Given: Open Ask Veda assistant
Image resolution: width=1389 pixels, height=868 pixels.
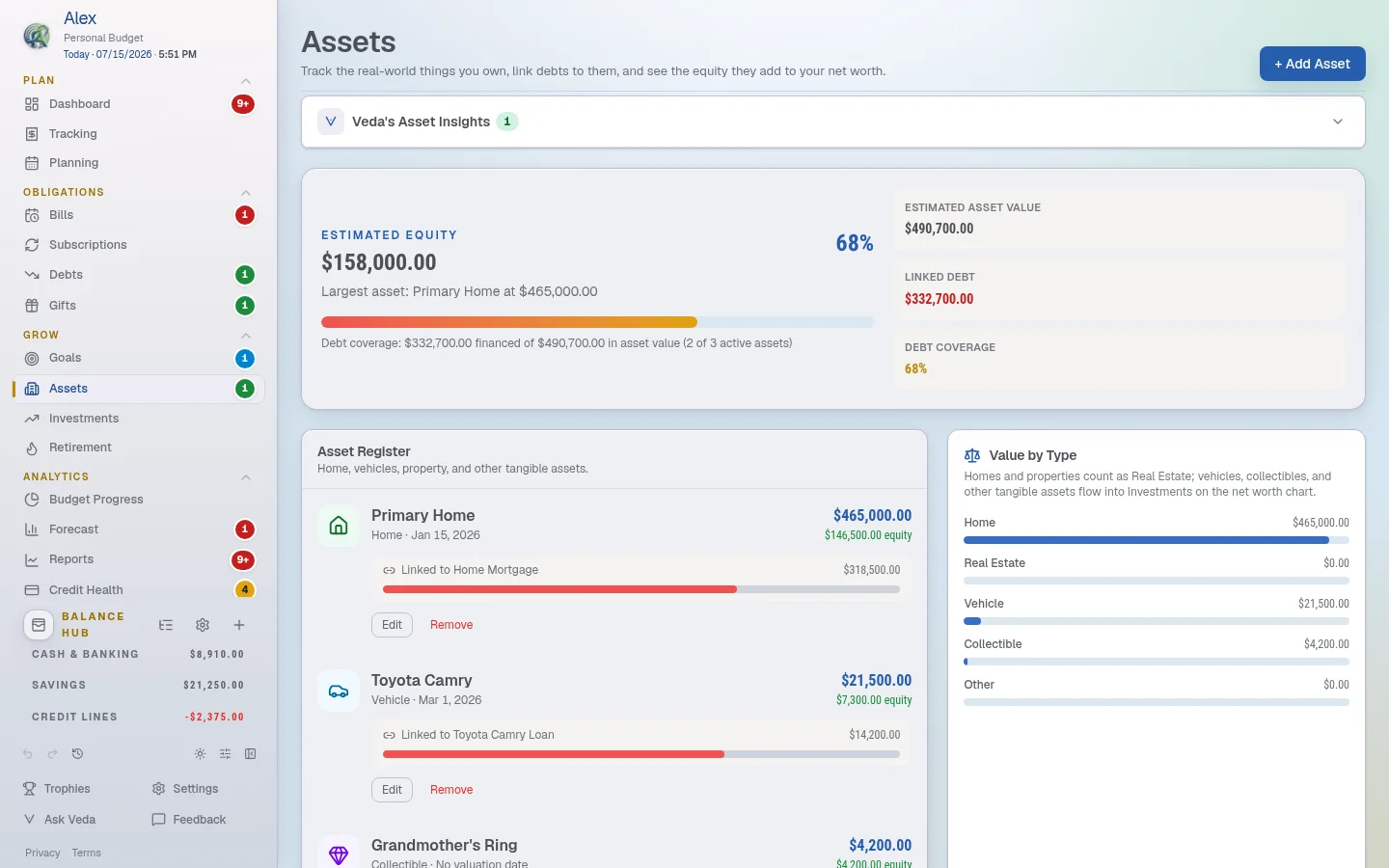Looking at the screenshot, I should tap(60, 820).
